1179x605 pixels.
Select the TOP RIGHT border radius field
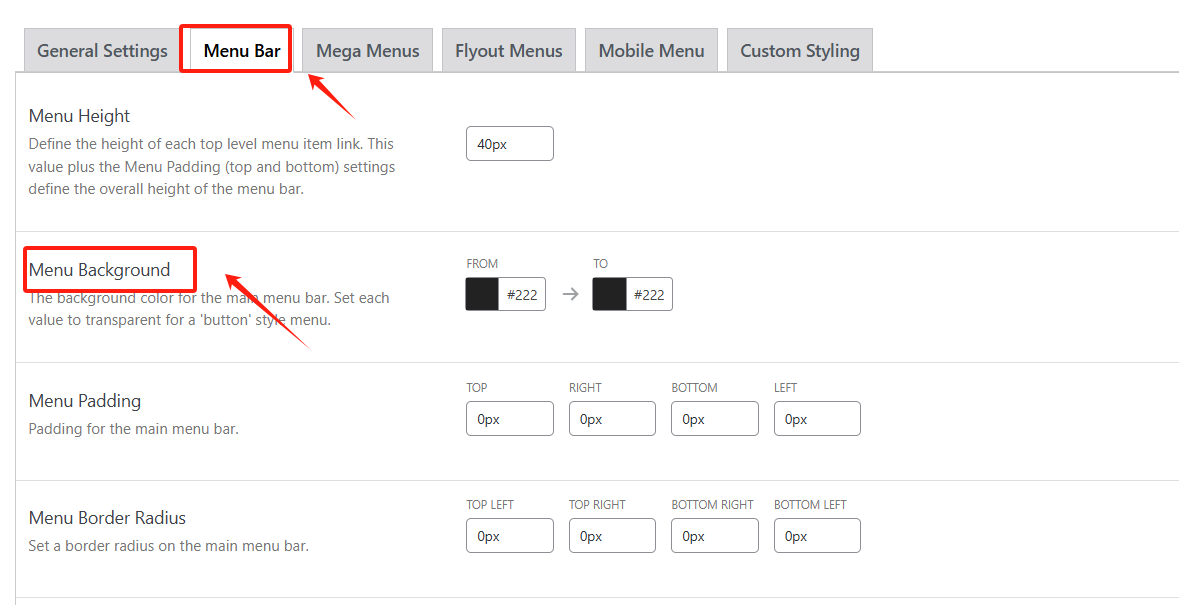pyautogui.click(x=612, y=535)
